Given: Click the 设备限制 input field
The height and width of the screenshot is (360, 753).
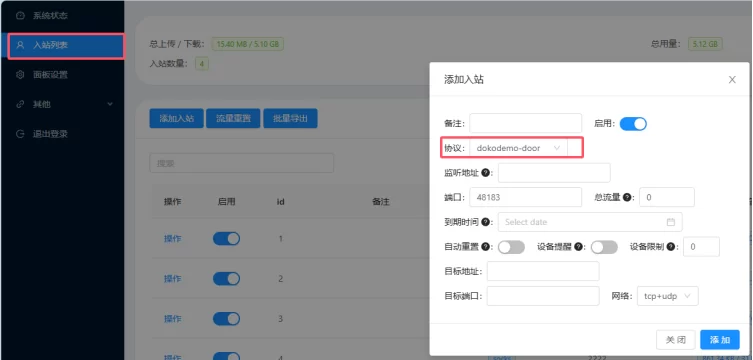Looking at the screenshot, I should (701, 247).
